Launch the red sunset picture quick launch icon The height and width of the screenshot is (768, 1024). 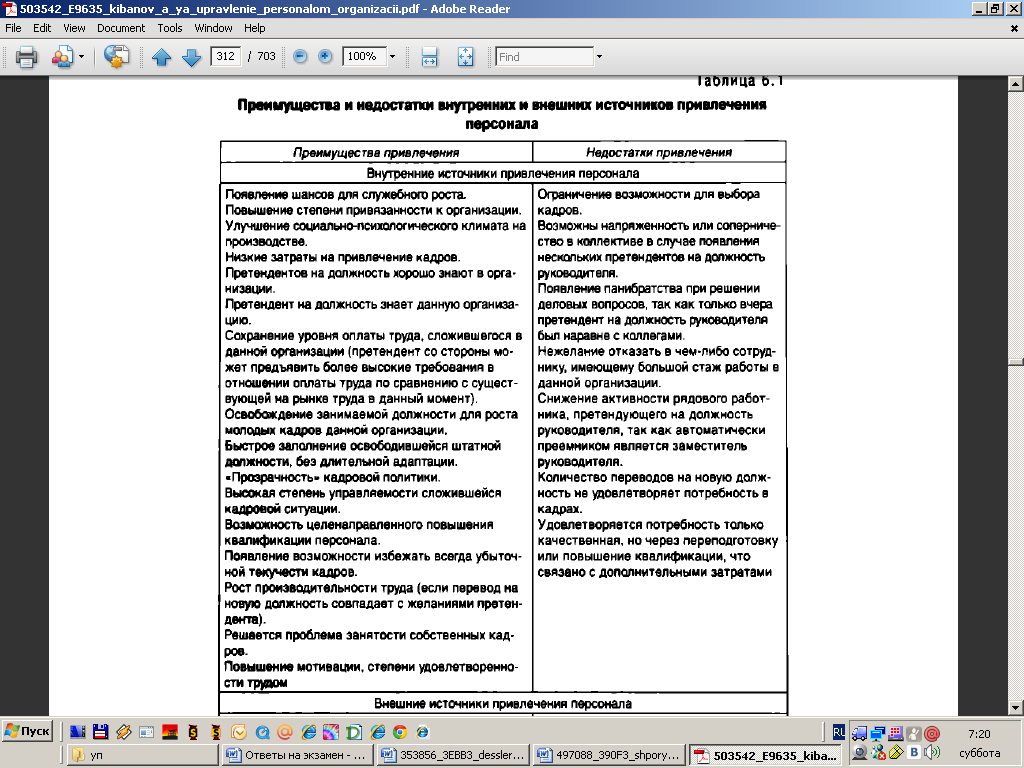[x=170, y=732]
